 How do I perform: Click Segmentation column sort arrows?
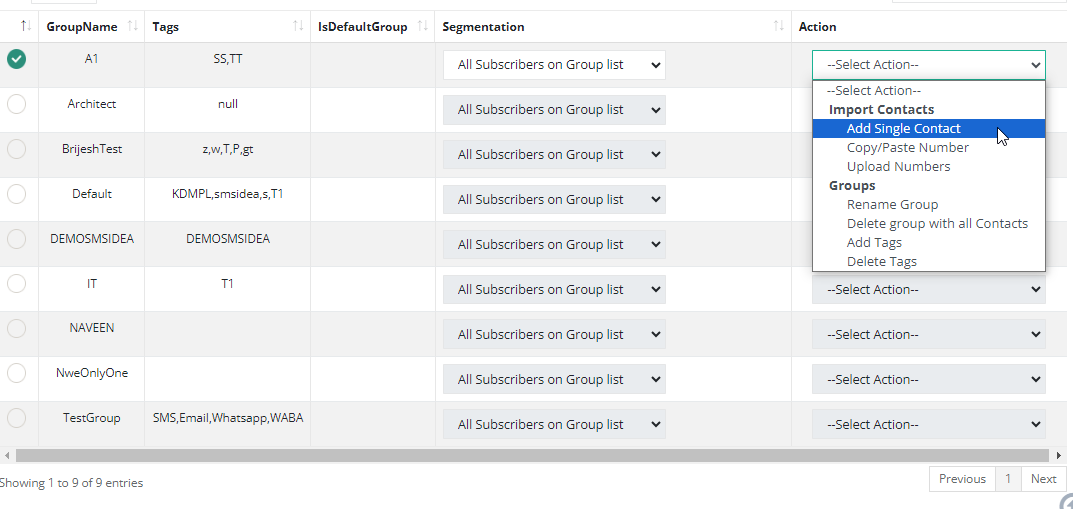(779, 27)
